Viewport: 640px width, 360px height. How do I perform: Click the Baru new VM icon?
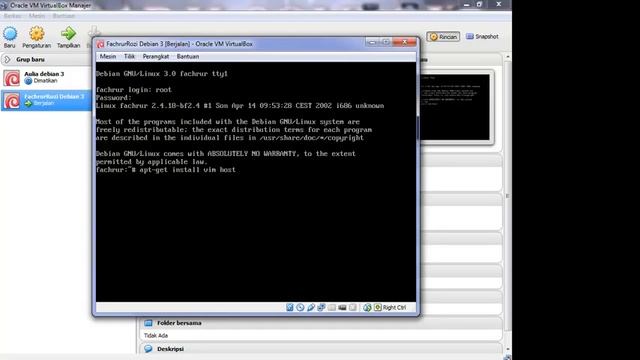(10, 34)
